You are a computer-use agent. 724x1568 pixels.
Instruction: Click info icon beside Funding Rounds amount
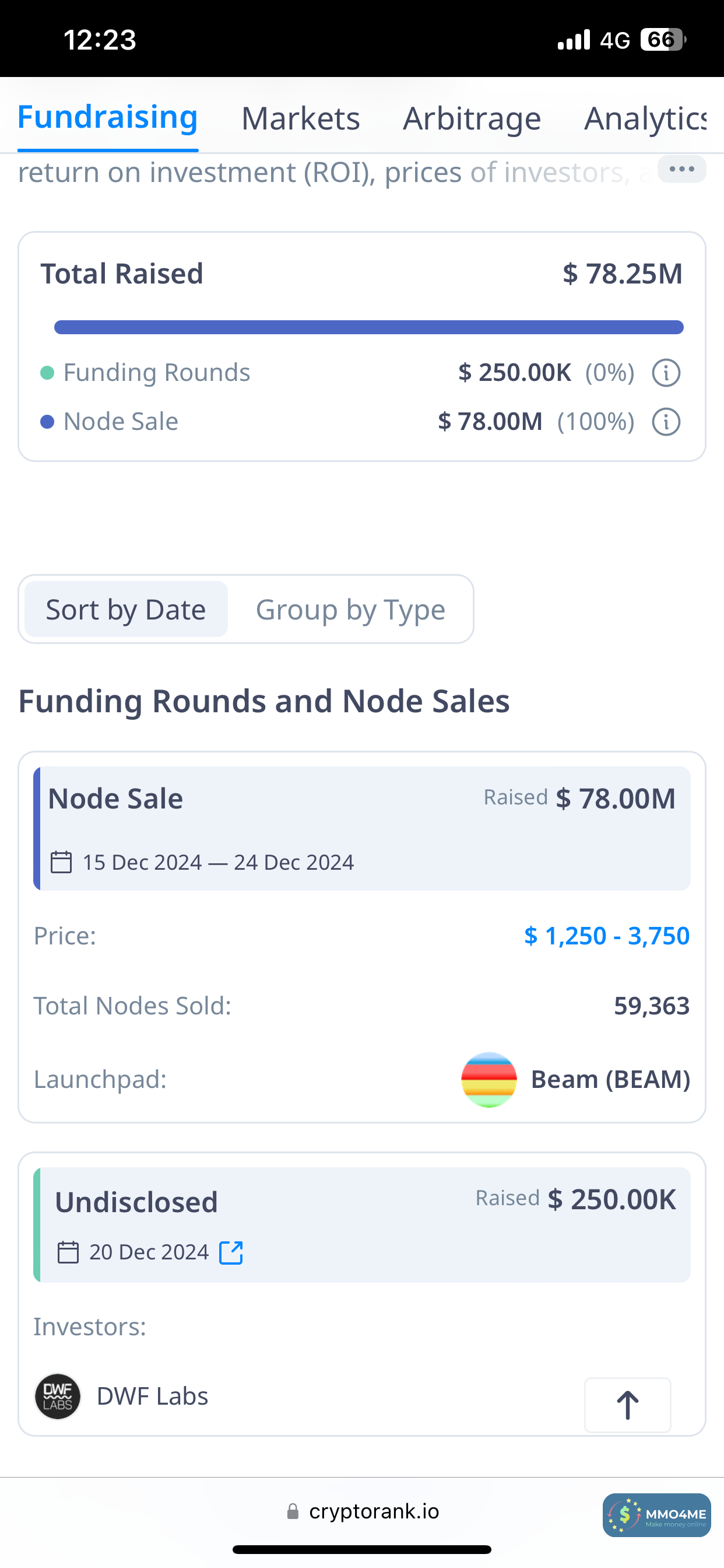[x=666, y=373]
